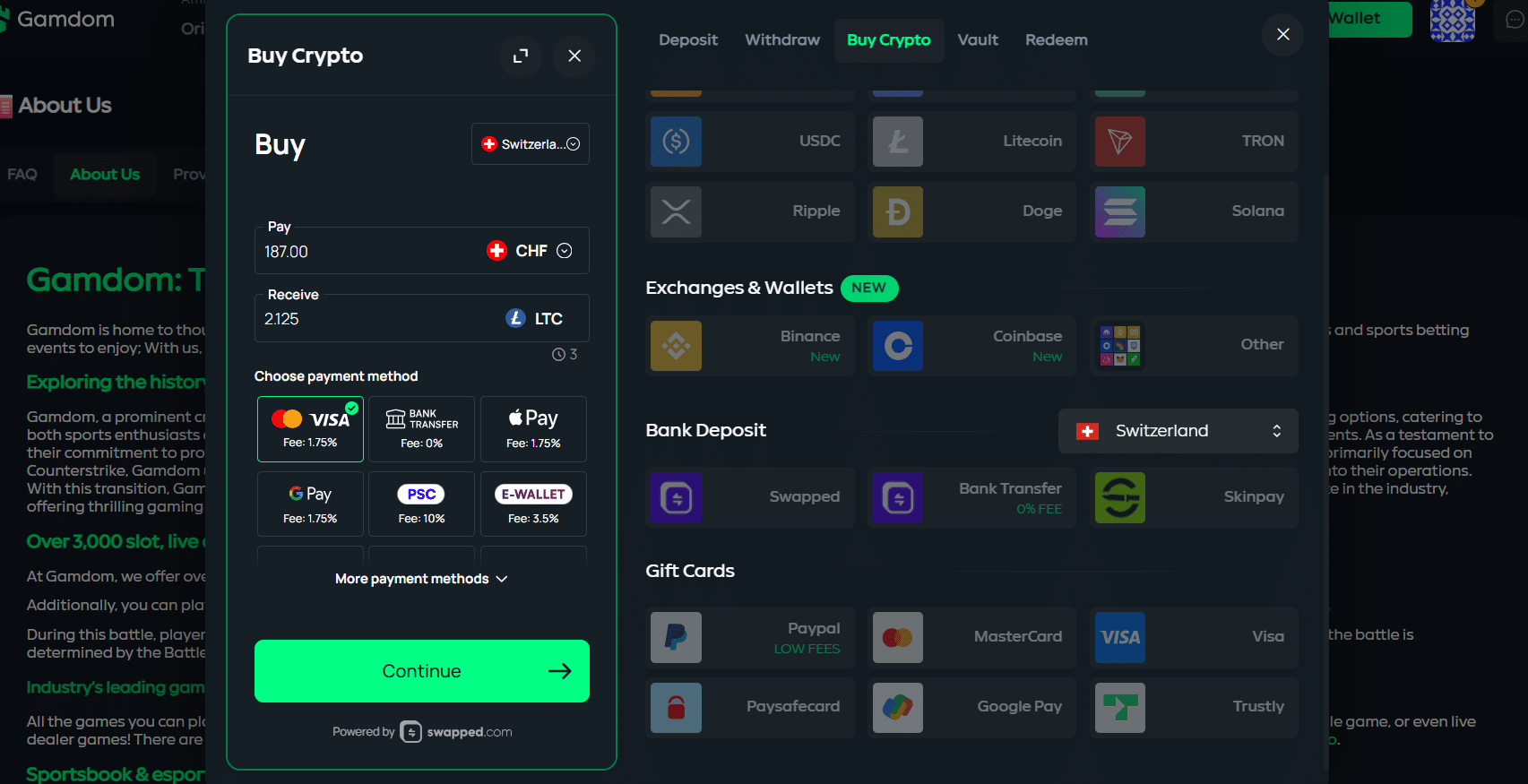Click the Continue button
The height and width of the screenshot is (784, 1528).
[422, 671]
